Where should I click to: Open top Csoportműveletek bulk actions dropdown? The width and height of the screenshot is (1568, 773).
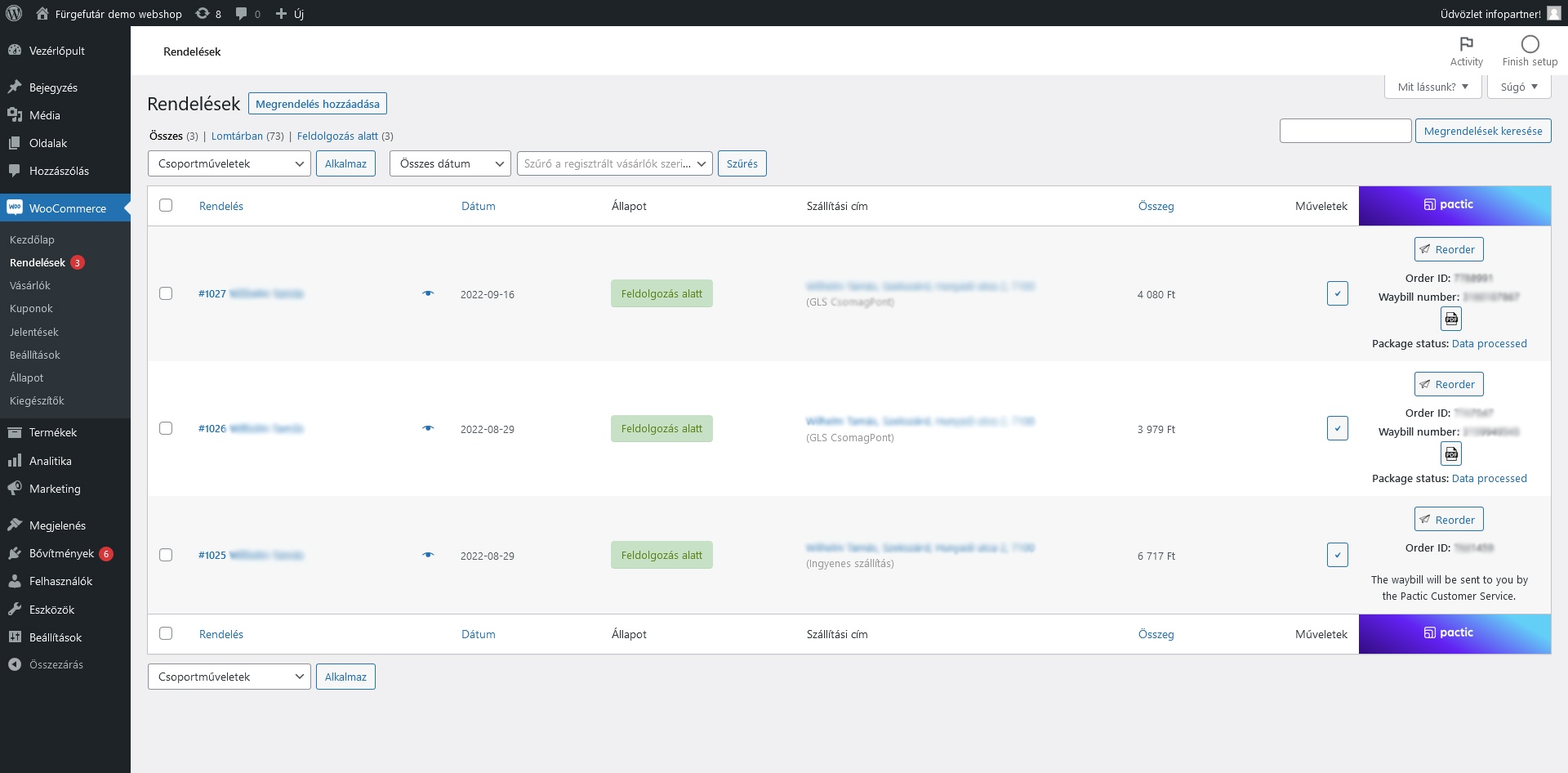[229, 163]
